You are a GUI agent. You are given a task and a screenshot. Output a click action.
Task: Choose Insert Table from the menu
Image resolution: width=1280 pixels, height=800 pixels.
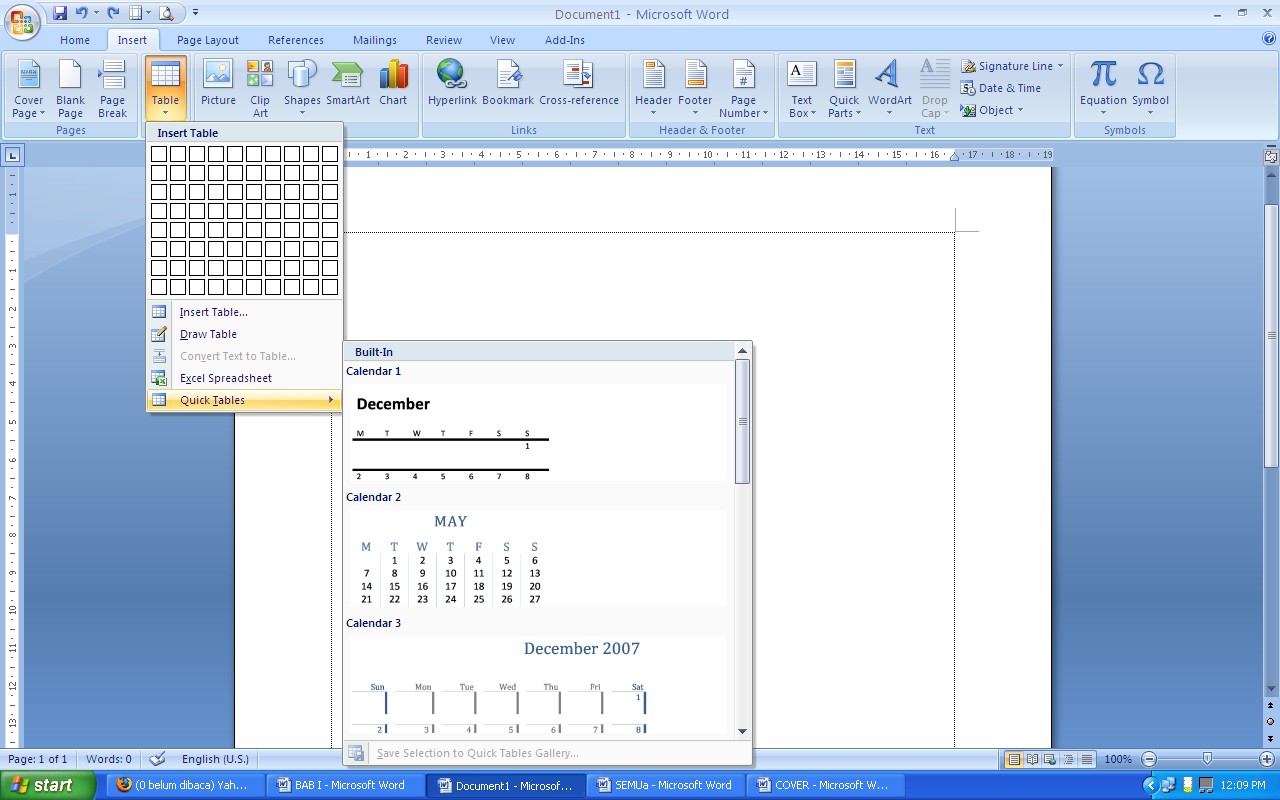tap(213, 311)
